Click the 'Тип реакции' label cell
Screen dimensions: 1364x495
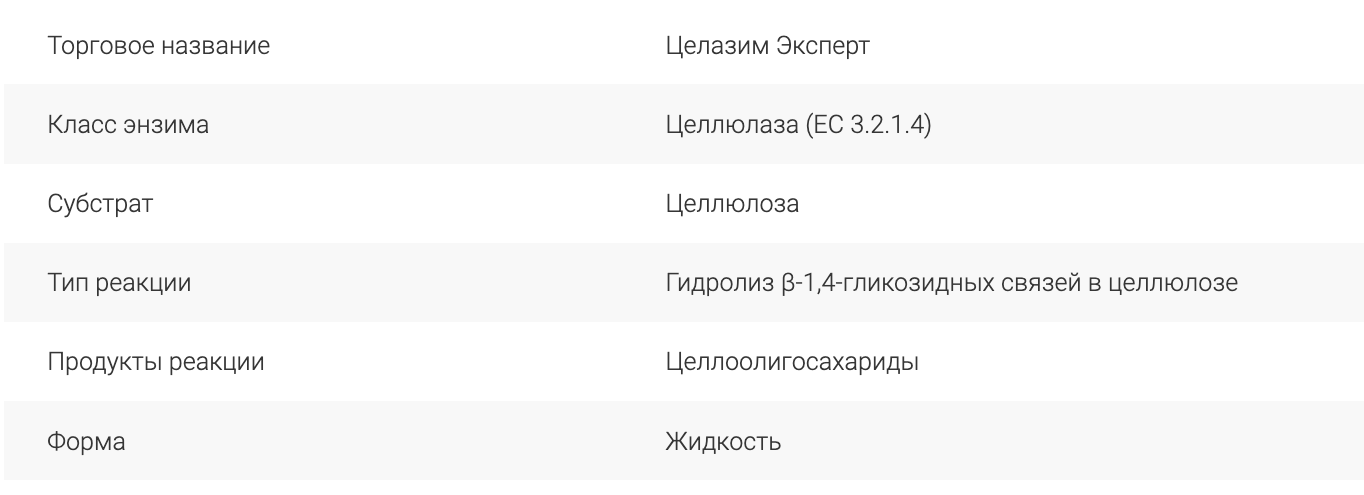coord(120,283)
